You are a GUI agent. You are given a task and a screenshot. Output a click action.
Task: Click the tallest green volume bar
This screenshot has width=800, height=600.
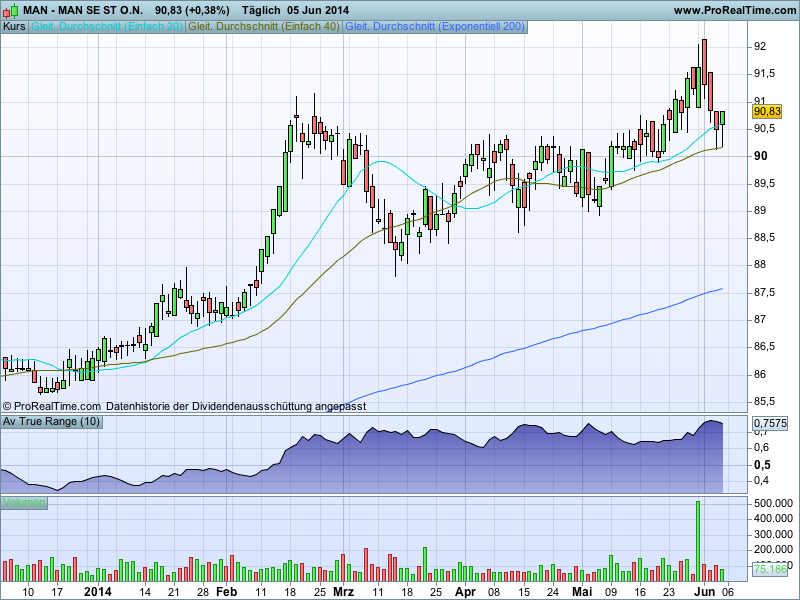point(698,541)
